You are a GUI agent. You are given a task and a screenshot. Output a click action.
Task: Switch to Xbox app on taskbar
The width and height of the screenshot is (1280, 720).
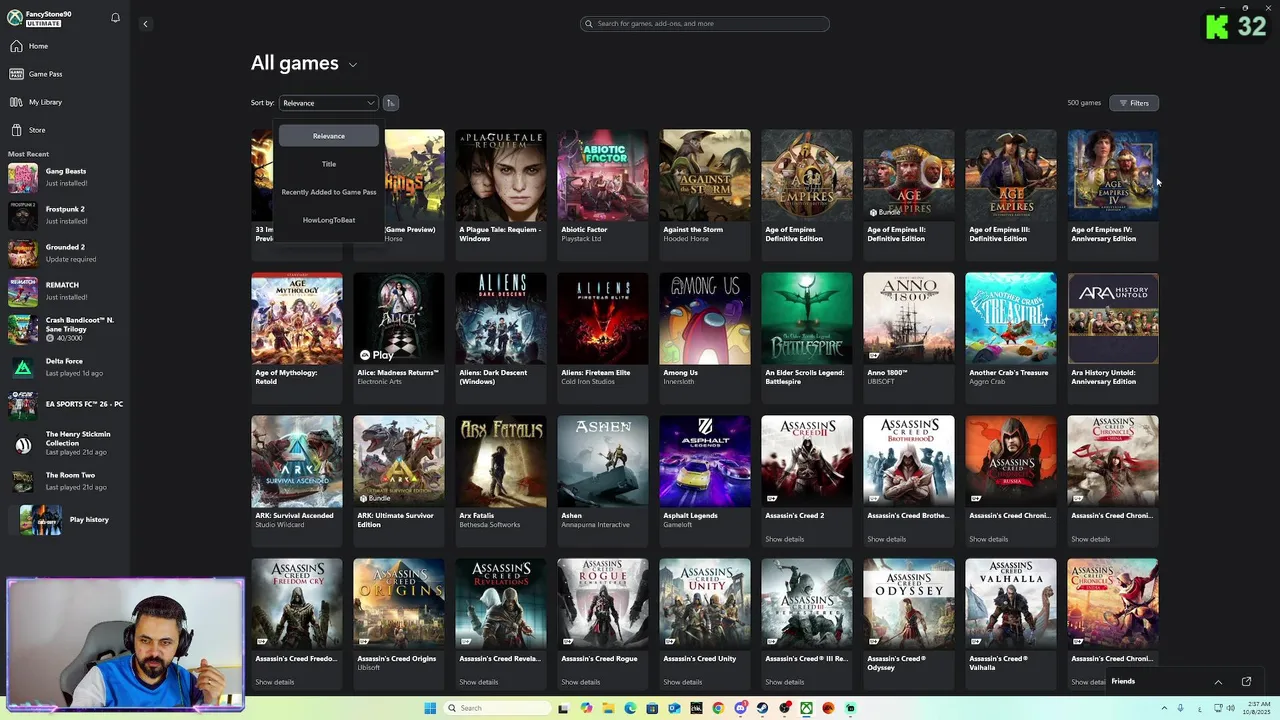[x=806, y=708]
